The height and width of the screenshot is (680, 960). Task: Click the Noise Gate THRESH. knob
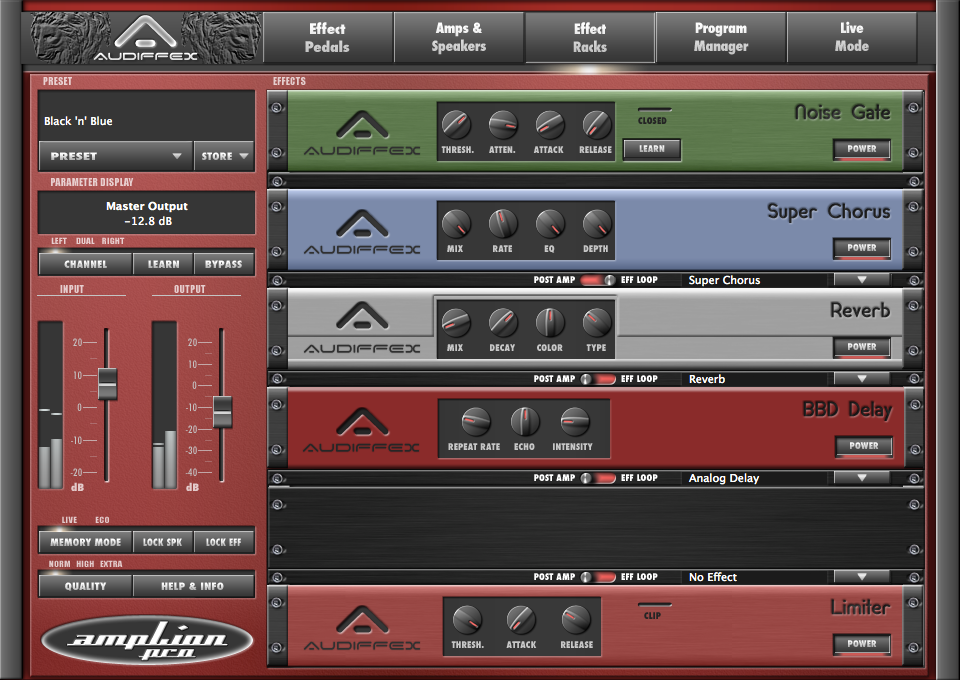coord(456,125)
